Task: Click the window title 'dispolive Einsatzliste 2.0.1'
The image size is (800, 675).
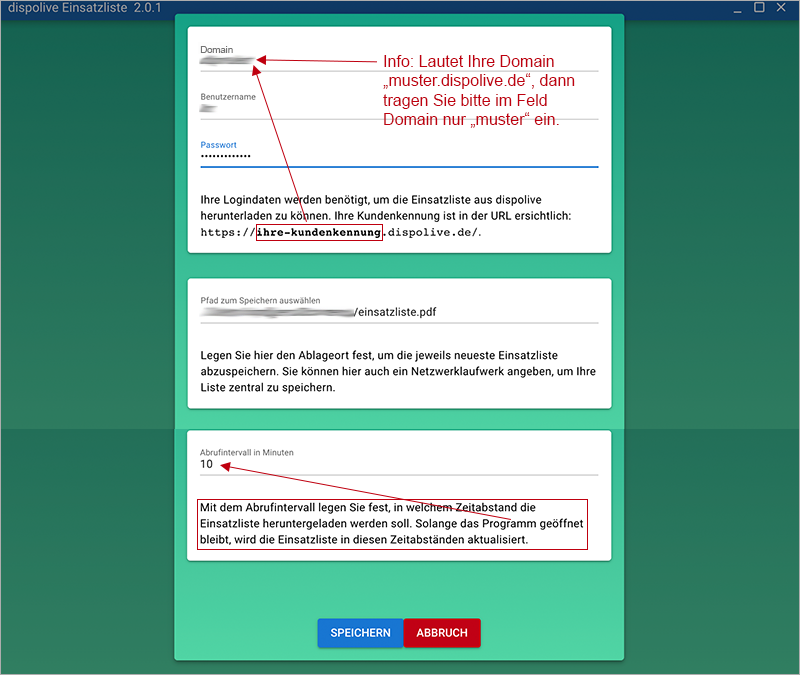Action: 85,8
